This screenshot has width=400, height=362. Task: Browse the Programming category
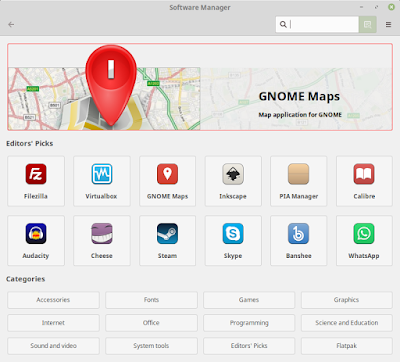pos(249,323)
